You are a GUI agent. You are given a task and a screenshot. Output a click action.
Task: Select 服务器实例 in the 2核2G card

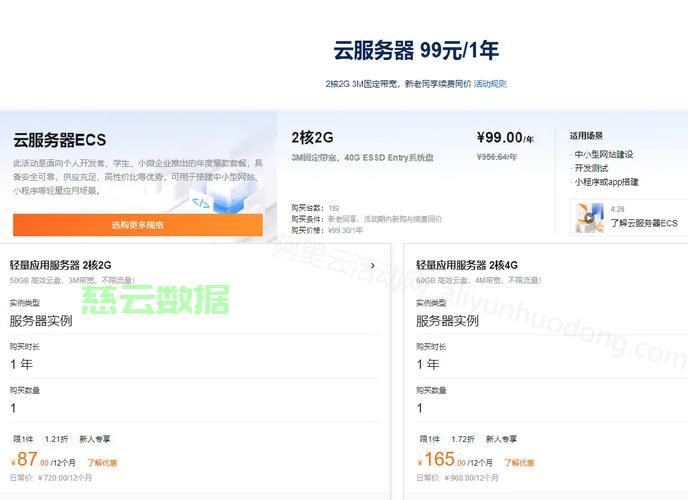[x=41, y=321]
